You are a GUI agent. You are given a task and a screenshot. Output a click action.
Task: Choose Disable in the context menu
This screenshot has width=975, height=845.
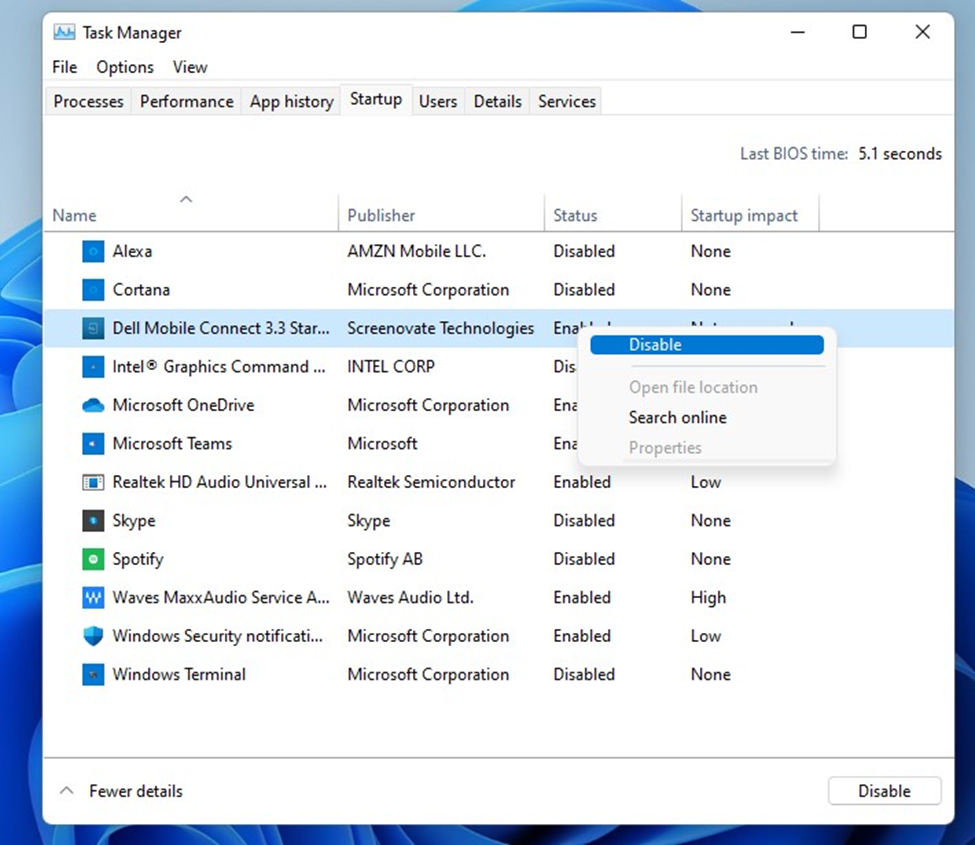point(707,345)
